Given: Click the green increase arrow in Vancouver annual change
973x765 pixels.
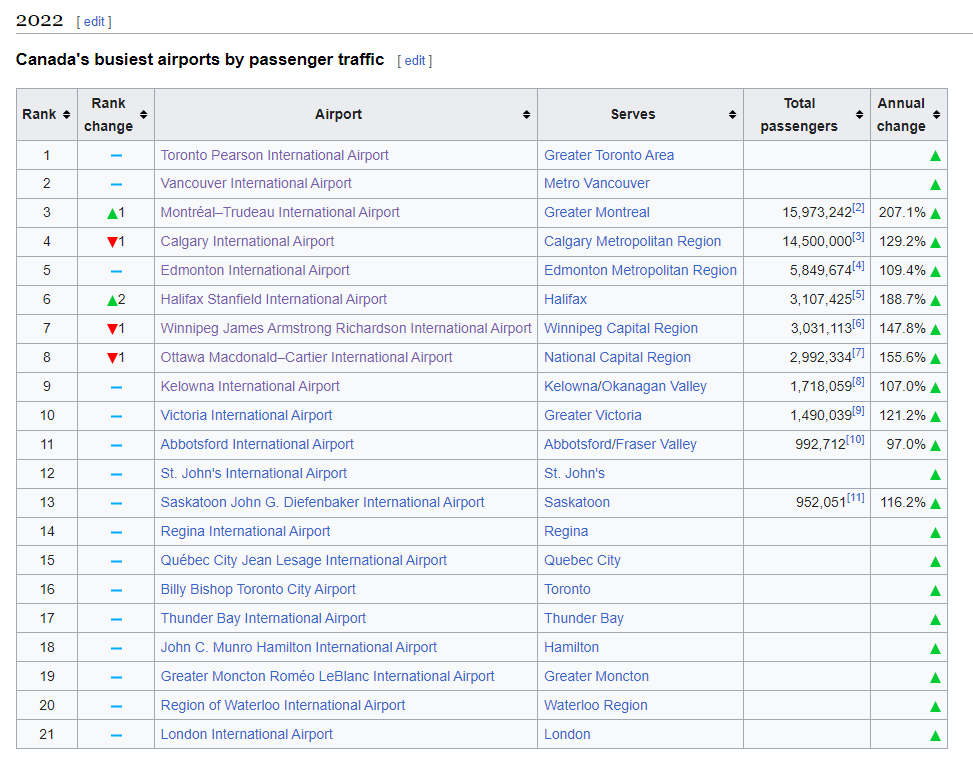Looking at the screenshot, I should coord(935,185).
